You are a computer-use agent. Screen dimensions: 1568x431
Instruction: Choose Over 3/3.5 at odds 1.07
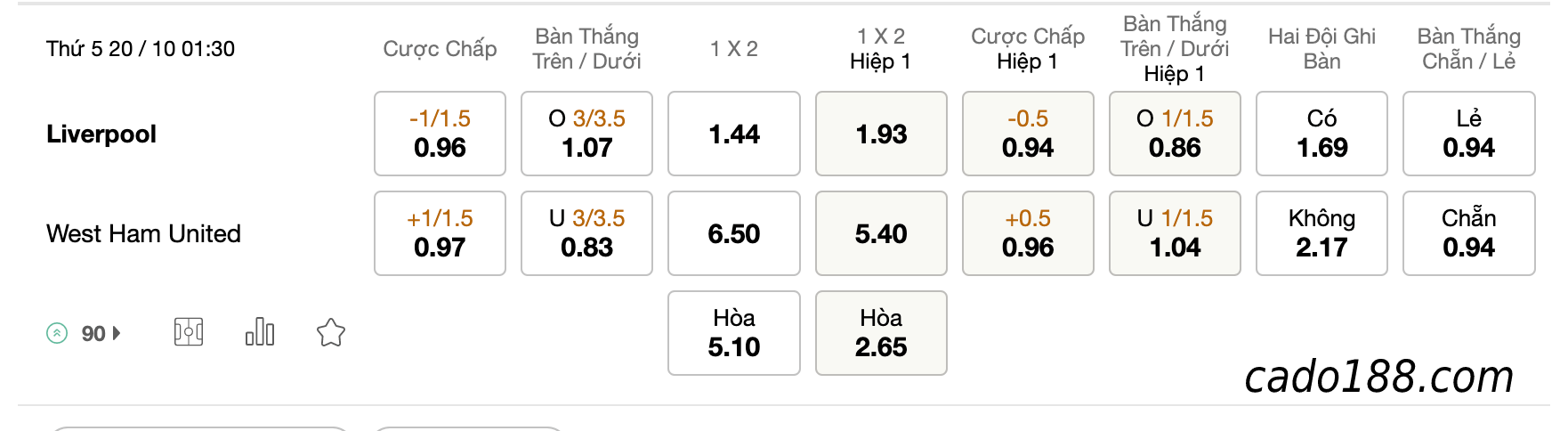(586, 134)
